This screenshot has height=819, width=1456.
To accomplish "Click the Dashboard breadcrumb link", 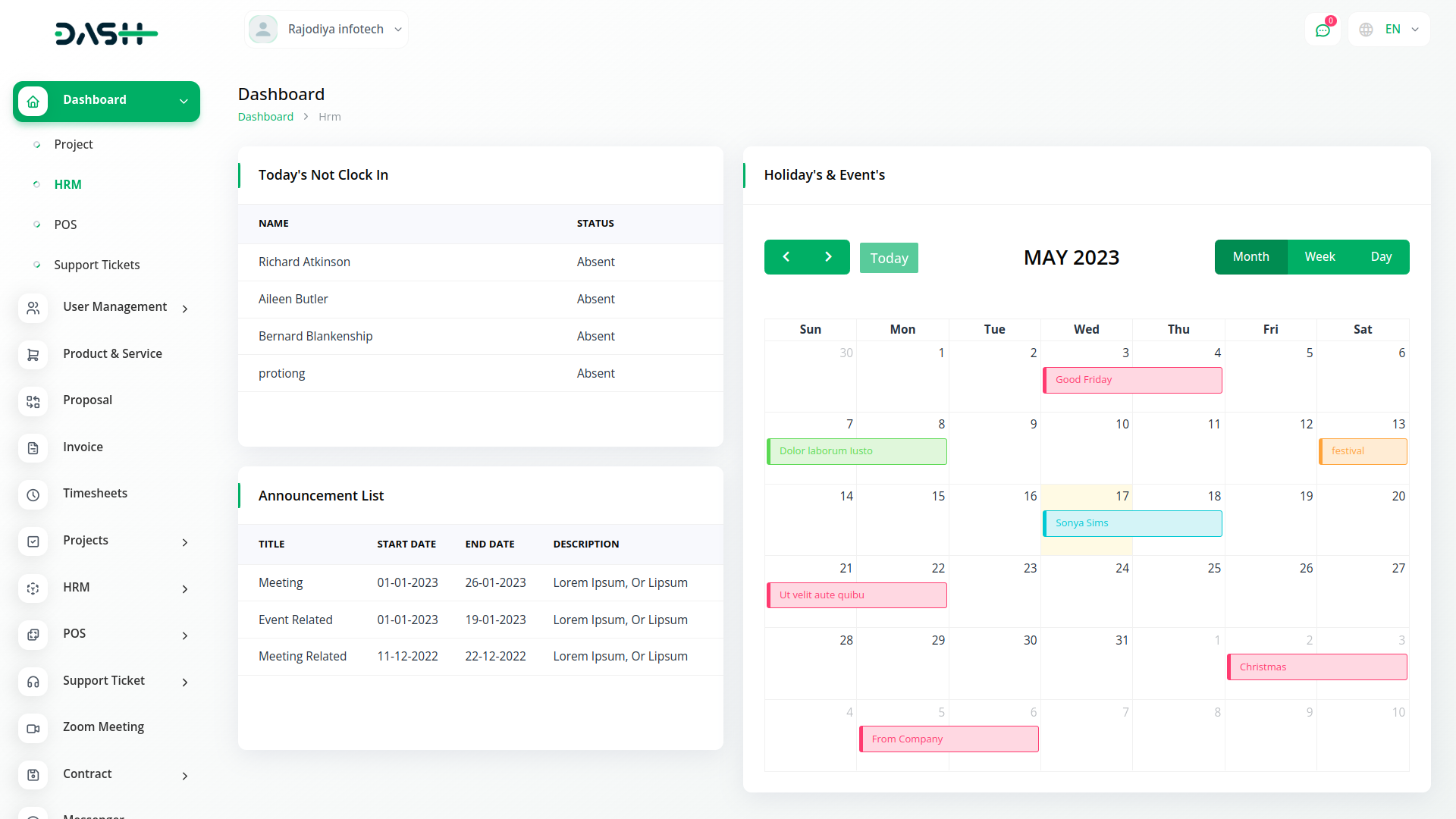I will pyautogui.click(x=265, y=117).
